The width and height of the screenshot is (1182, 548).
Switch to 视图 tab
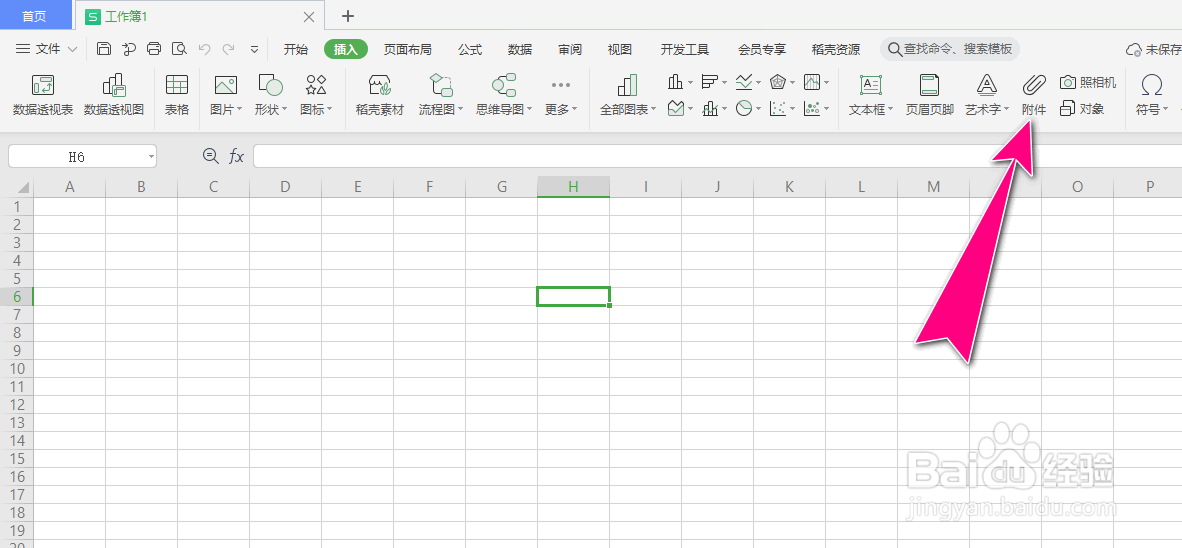(x=620, y=50)
